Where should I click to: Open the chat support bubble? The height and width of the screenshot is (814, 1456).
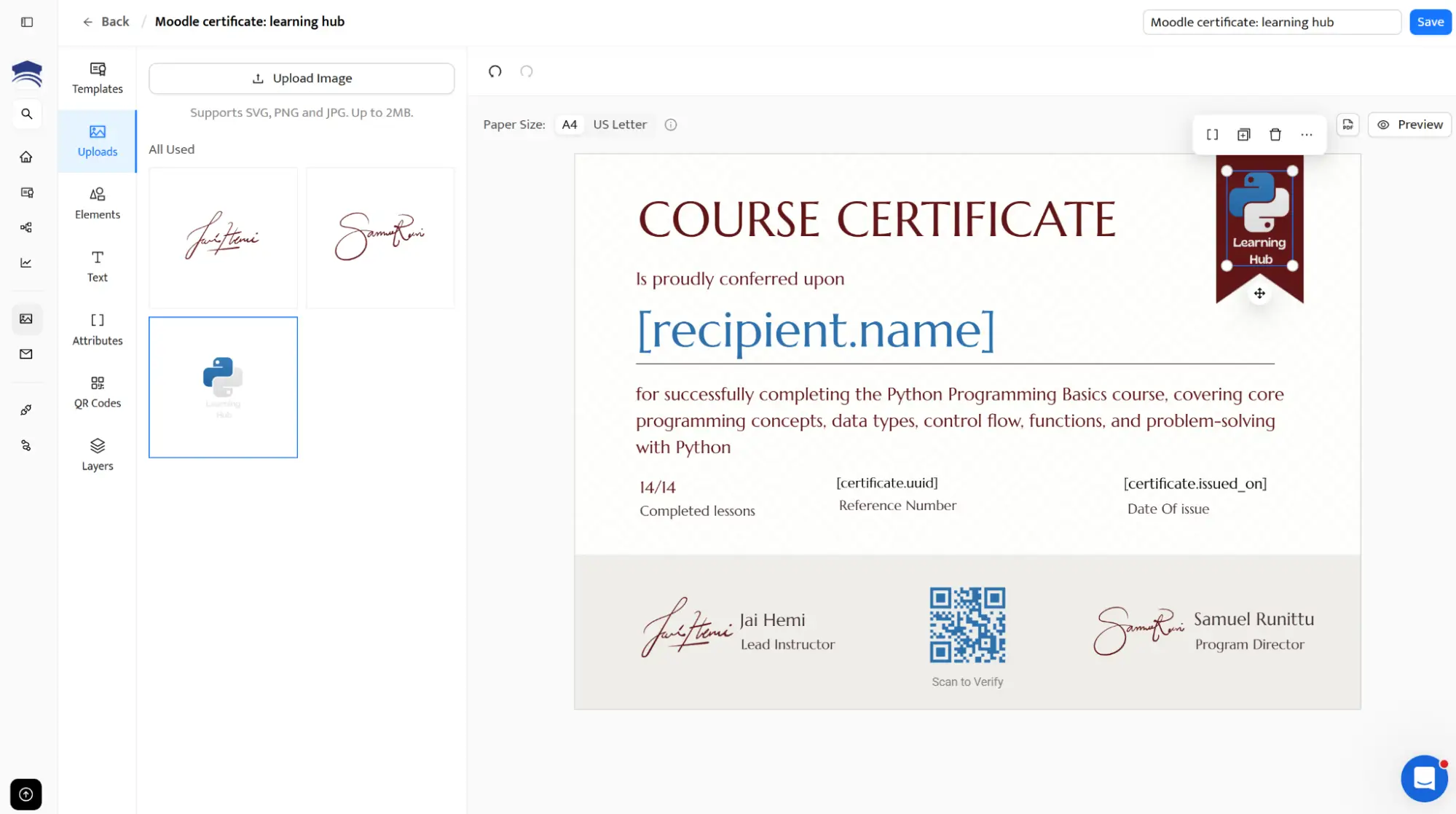click(1423, 778)
